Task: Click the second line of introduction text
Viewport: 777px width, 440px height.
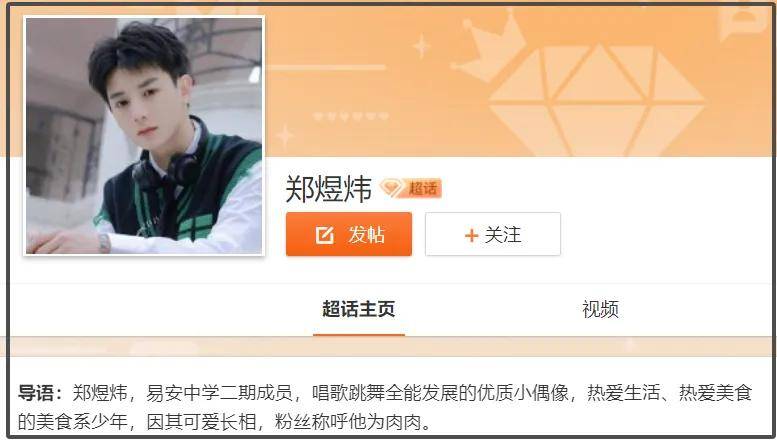Action: click(225, 422)
